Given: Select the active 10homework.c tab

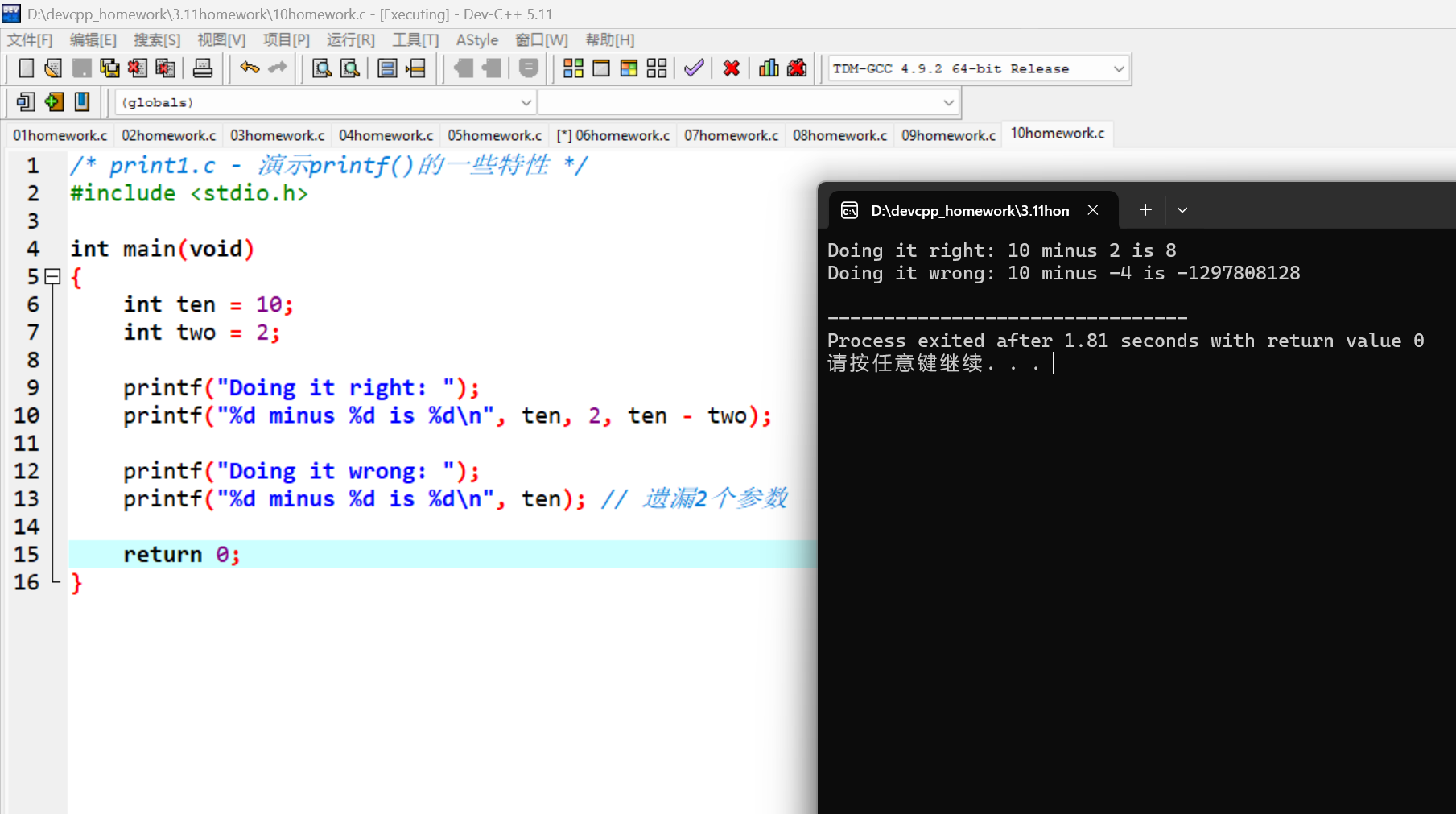Looking at the screenshot, I should (x=1058, y=134).
